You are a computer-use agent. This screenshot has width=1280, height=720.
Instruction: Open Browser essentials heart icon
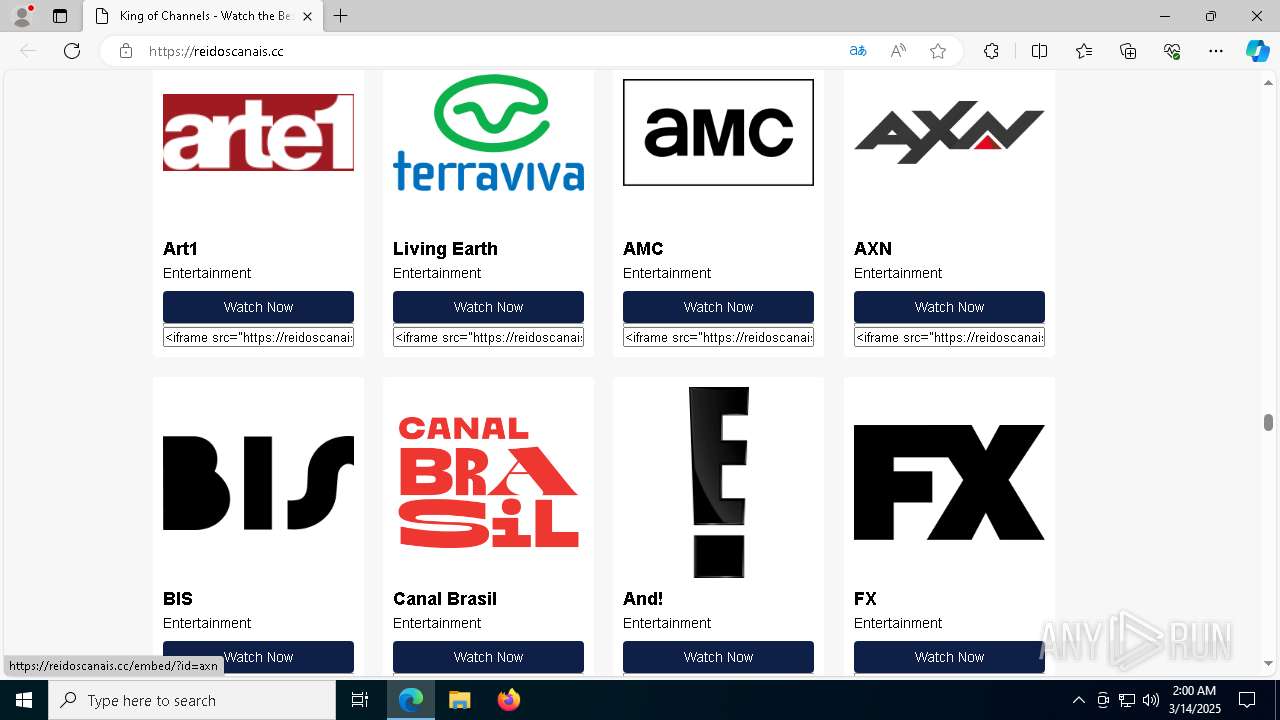[x=1172, y=51]
